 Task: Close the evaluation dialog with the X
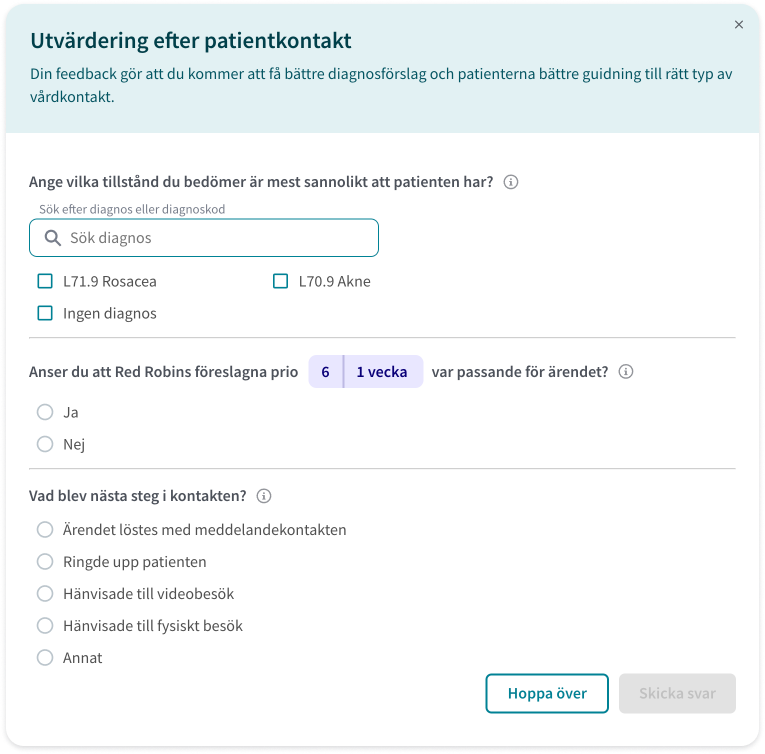(x=739, y=24)
